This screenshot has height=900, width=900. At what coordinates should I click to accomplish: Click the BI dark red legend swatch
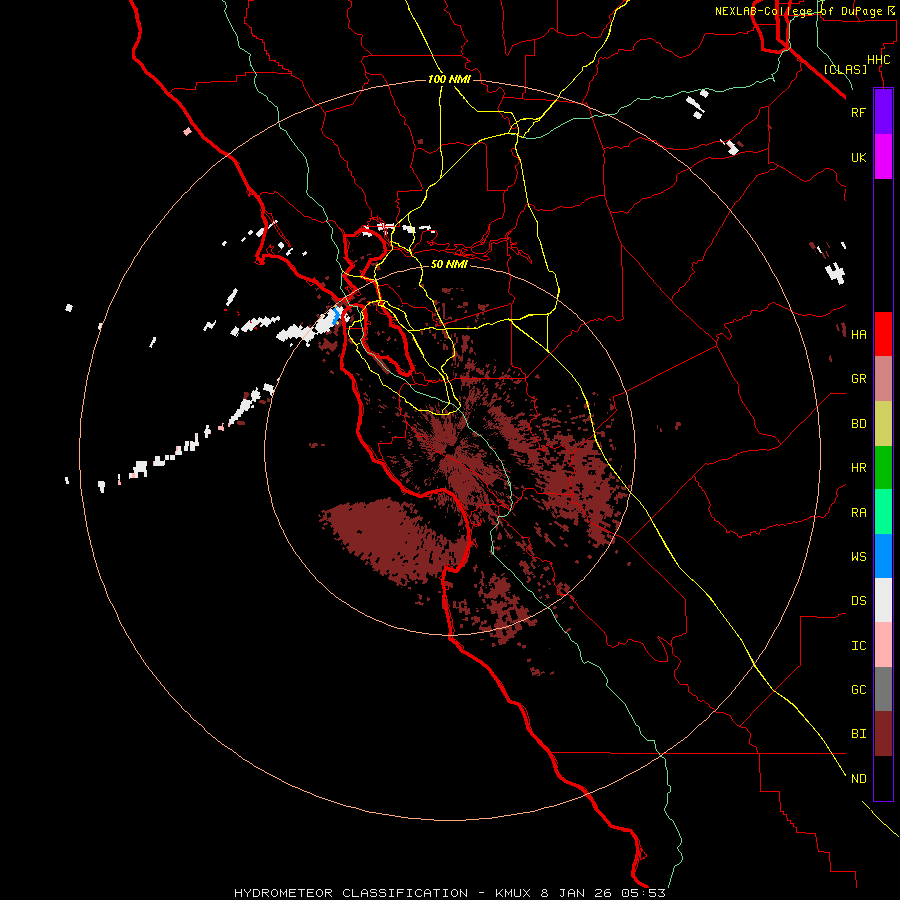(883, 734)
